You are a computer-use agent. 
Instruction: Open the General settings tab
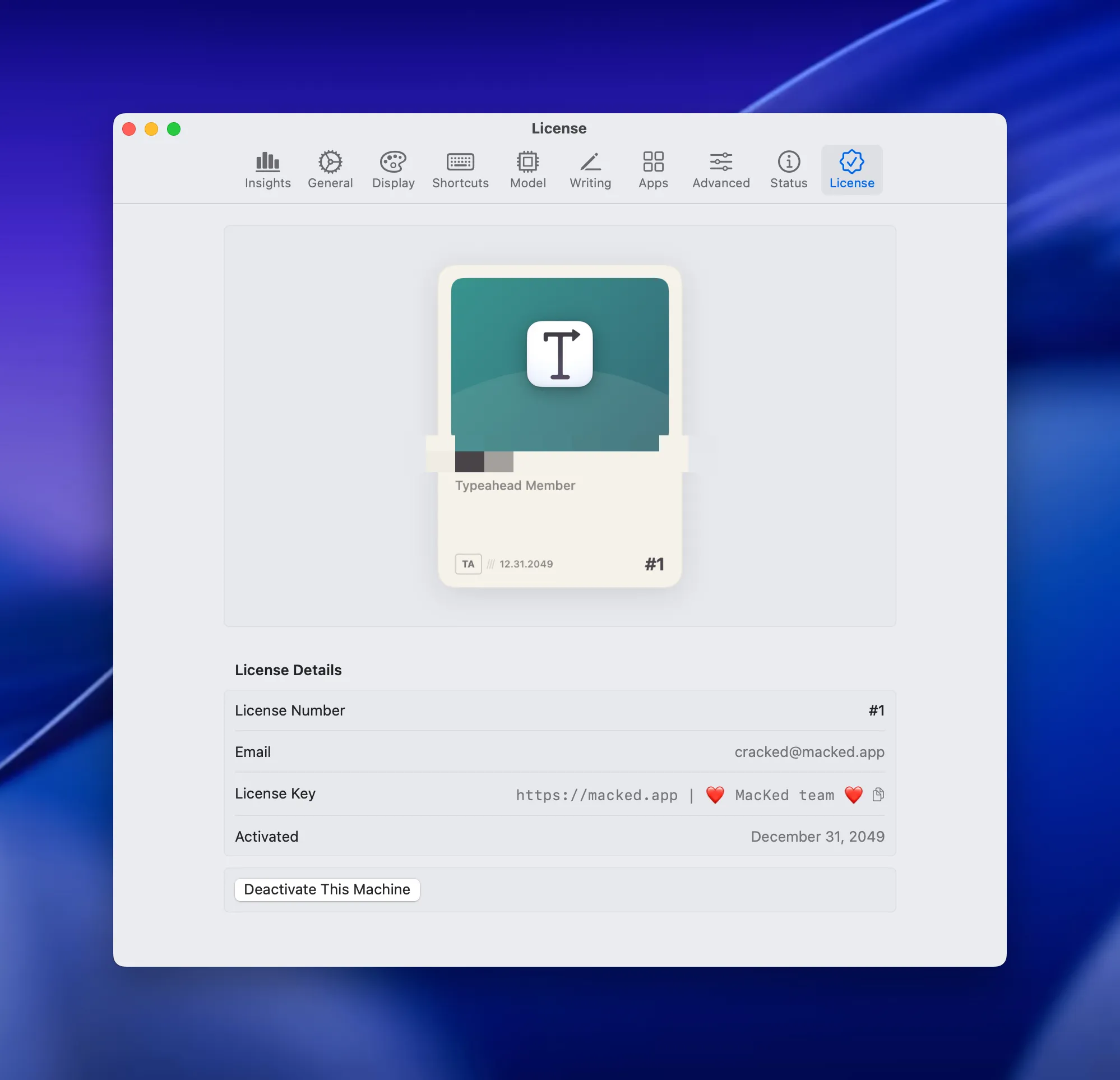[x=330, y=170]
